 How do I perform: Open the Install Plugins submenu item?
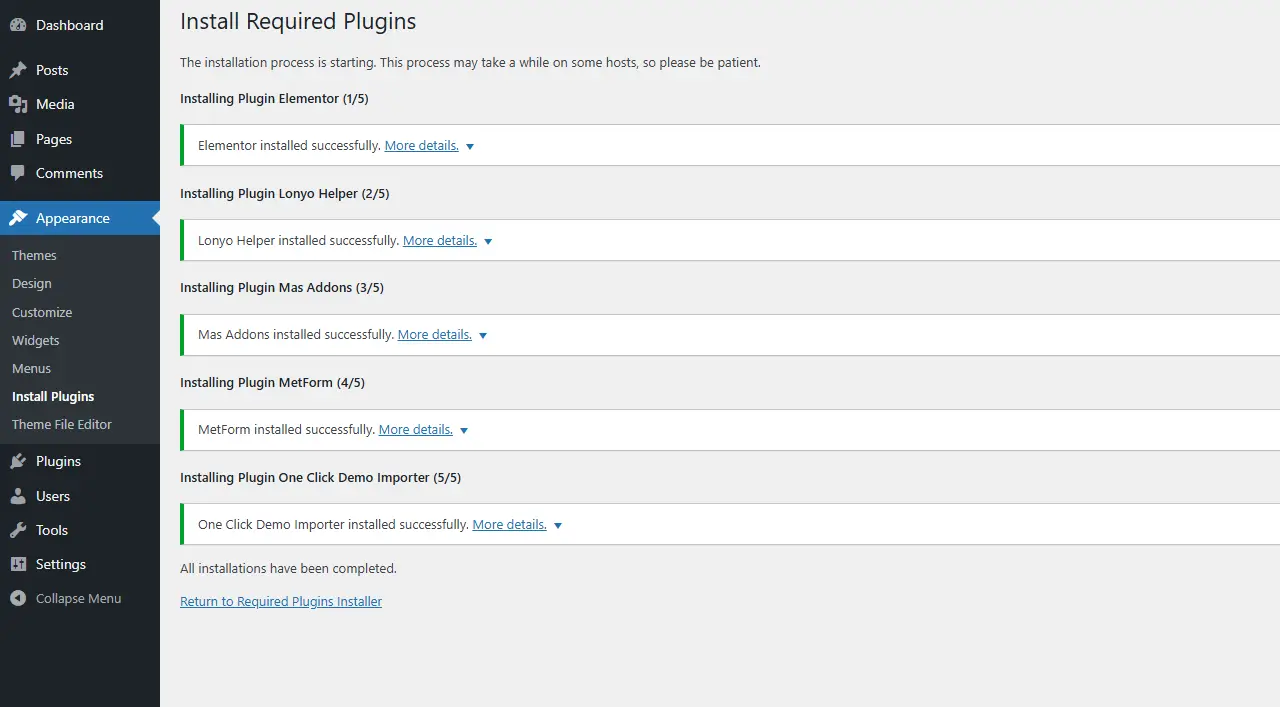pos(53,397)
